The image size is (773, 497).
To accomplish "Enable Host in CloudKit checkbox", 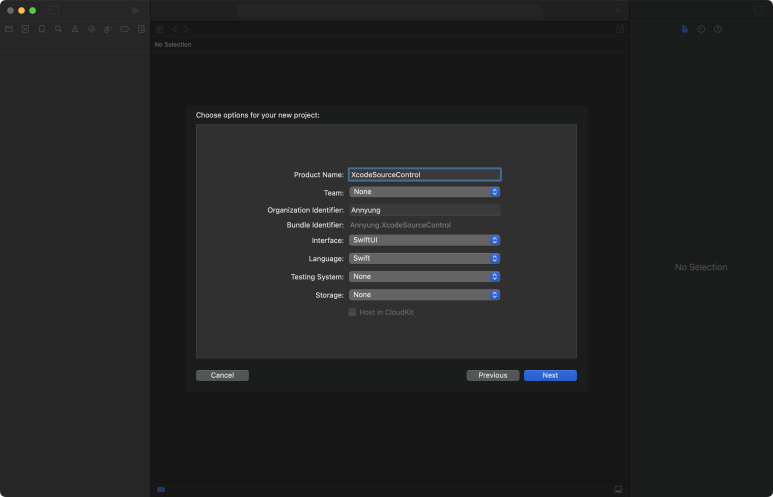I will click(352, 312).
